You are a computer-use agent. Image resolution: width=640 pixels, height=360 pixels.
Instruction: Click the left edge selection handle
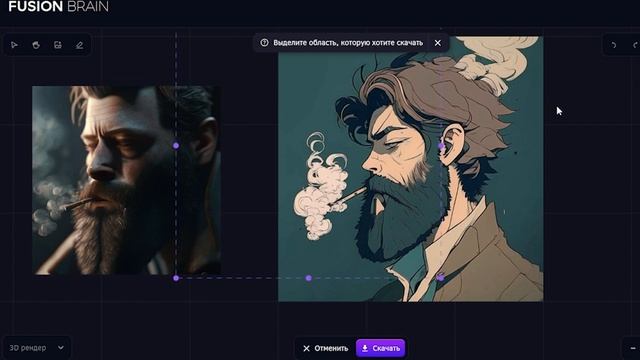point(176,145)
